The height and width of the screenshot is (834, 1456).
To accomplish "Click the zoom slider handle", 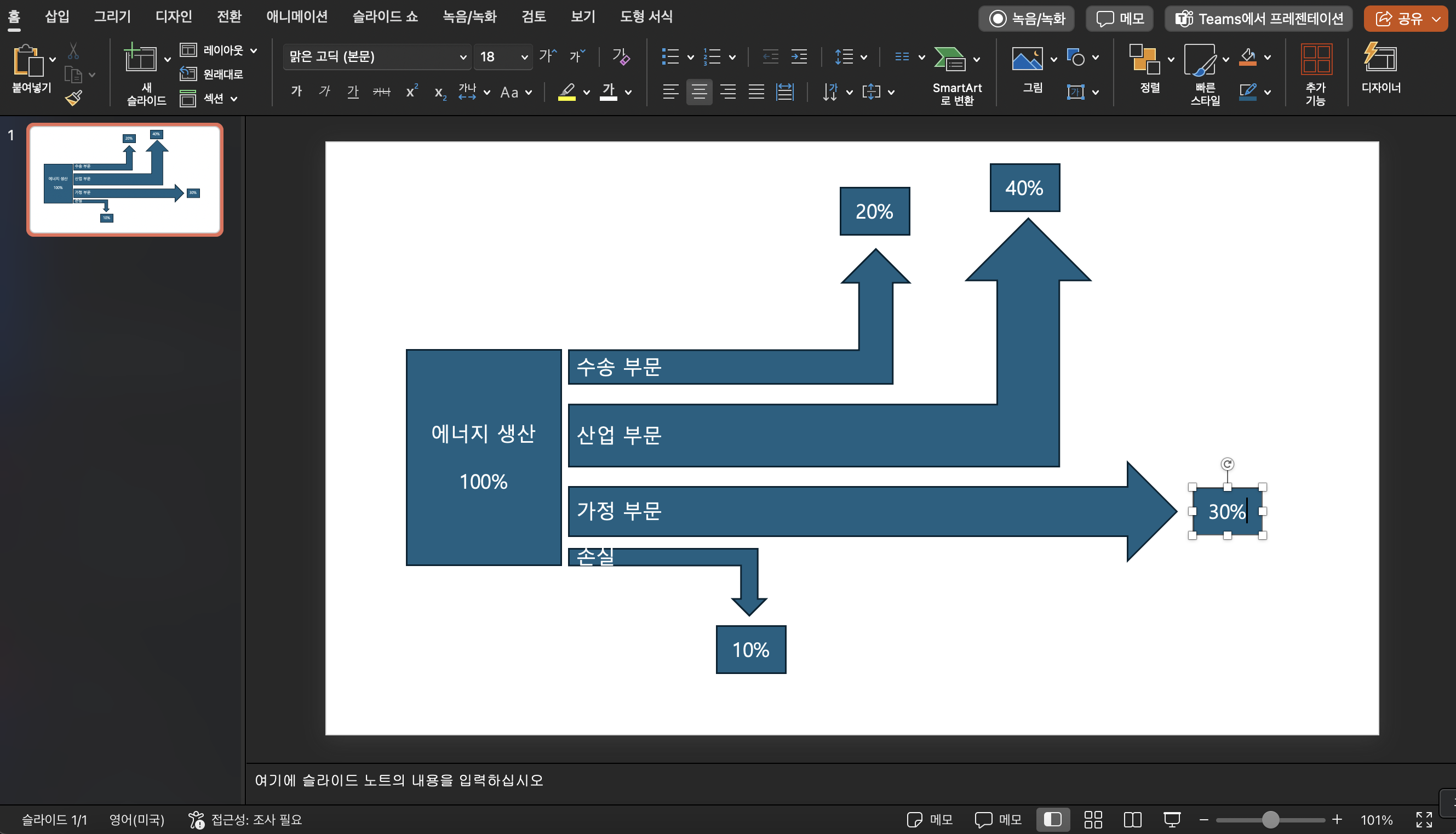I will (1270, 820).
